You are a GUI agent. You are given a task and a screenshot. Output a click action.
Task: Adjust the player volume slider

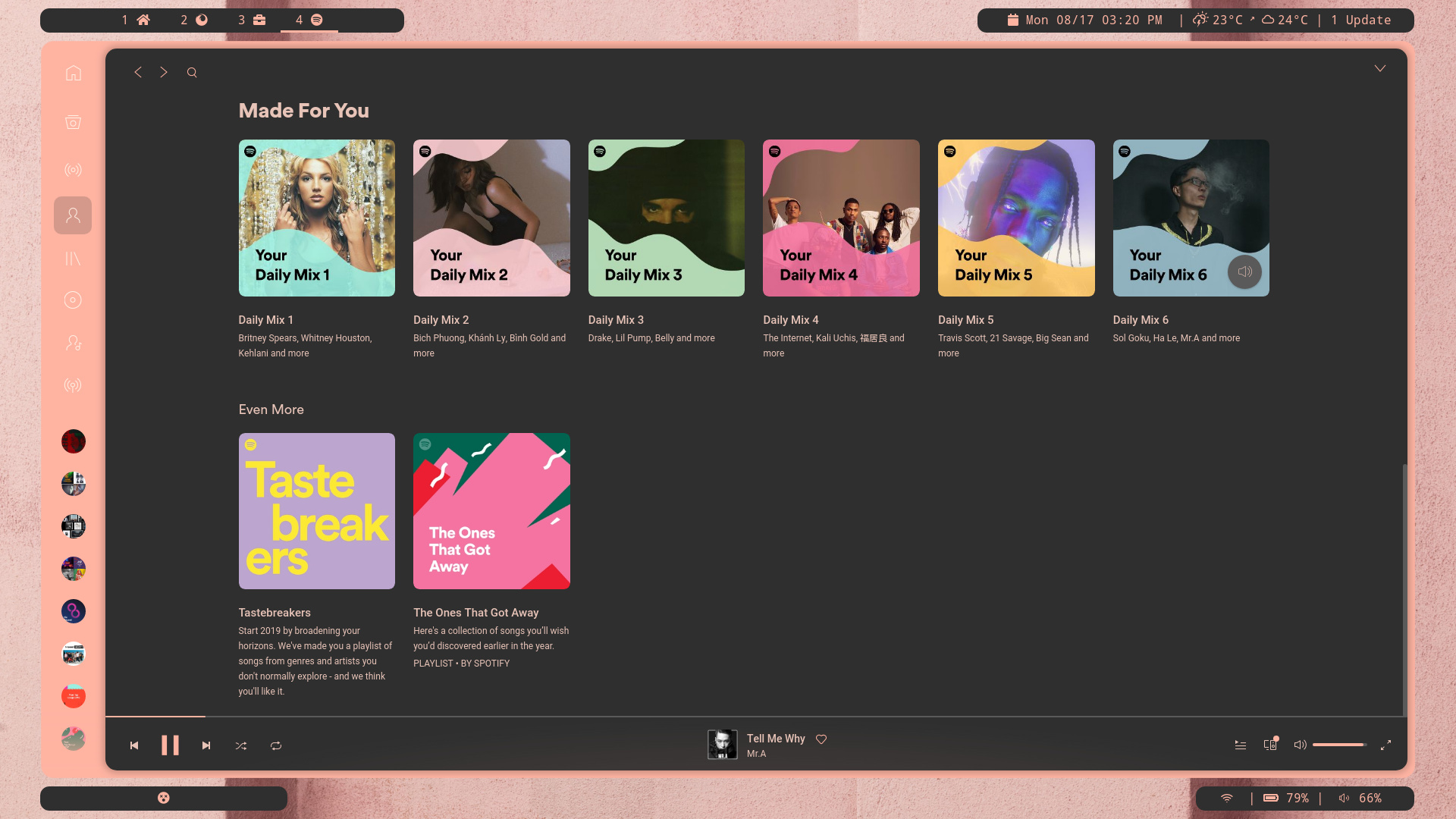tap(1340, 745)
